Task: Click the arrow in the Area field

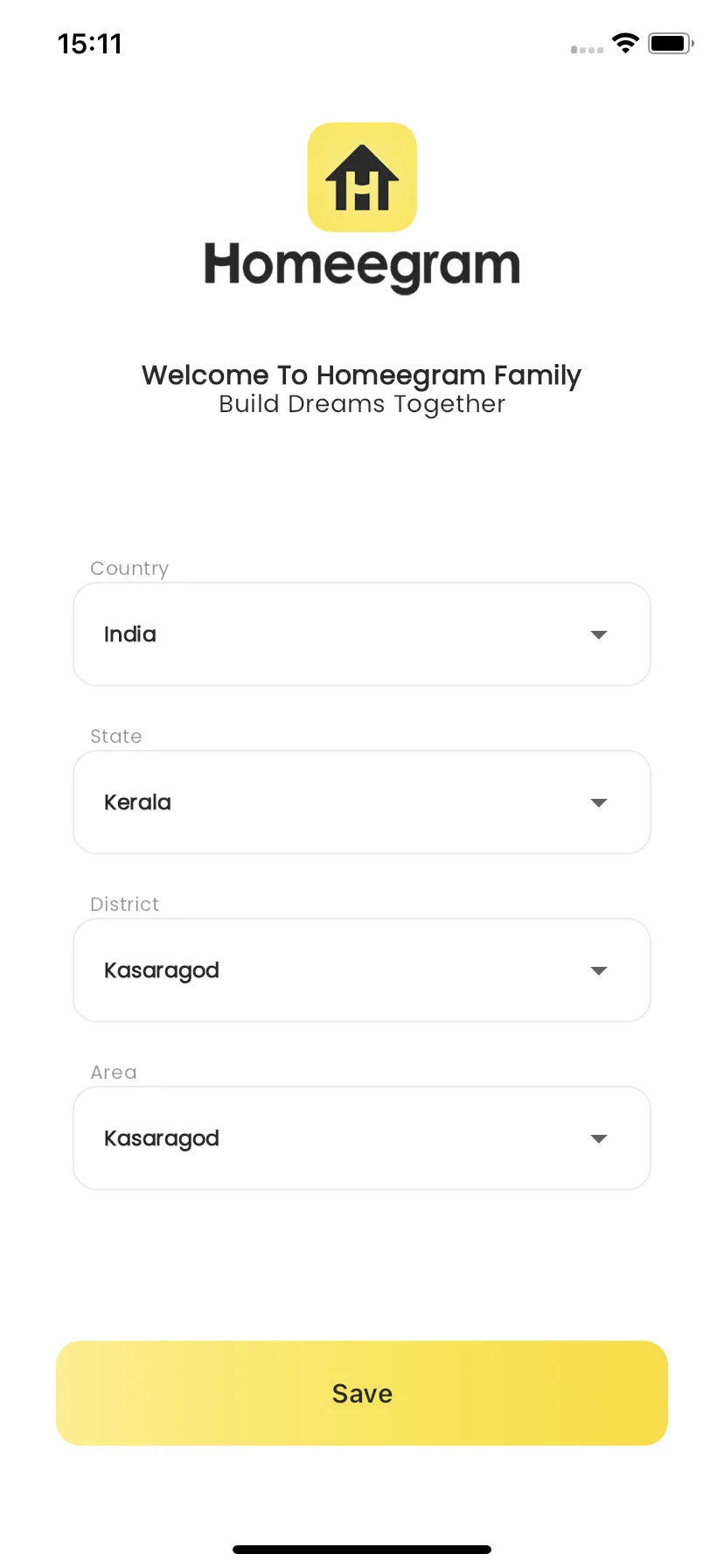Action: [x=599, y=1138]
